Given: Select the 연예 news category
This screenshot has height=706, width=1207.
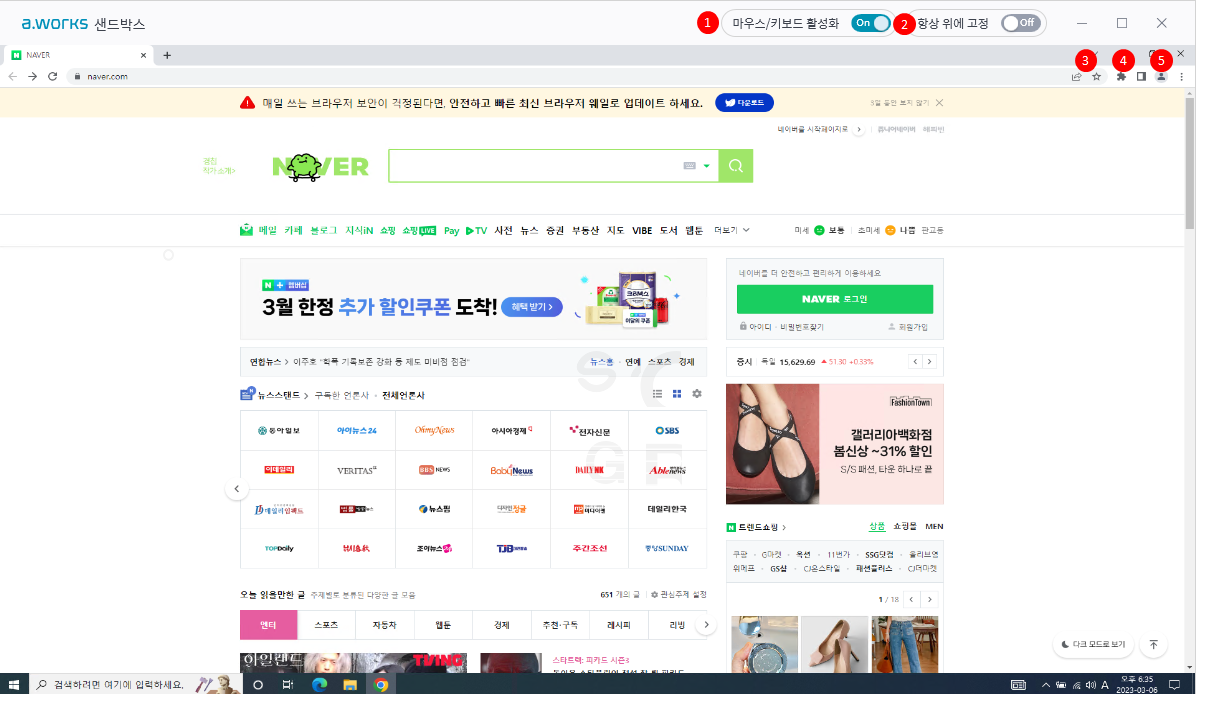Looking at the screenshot, I should (x=633, y=361).
